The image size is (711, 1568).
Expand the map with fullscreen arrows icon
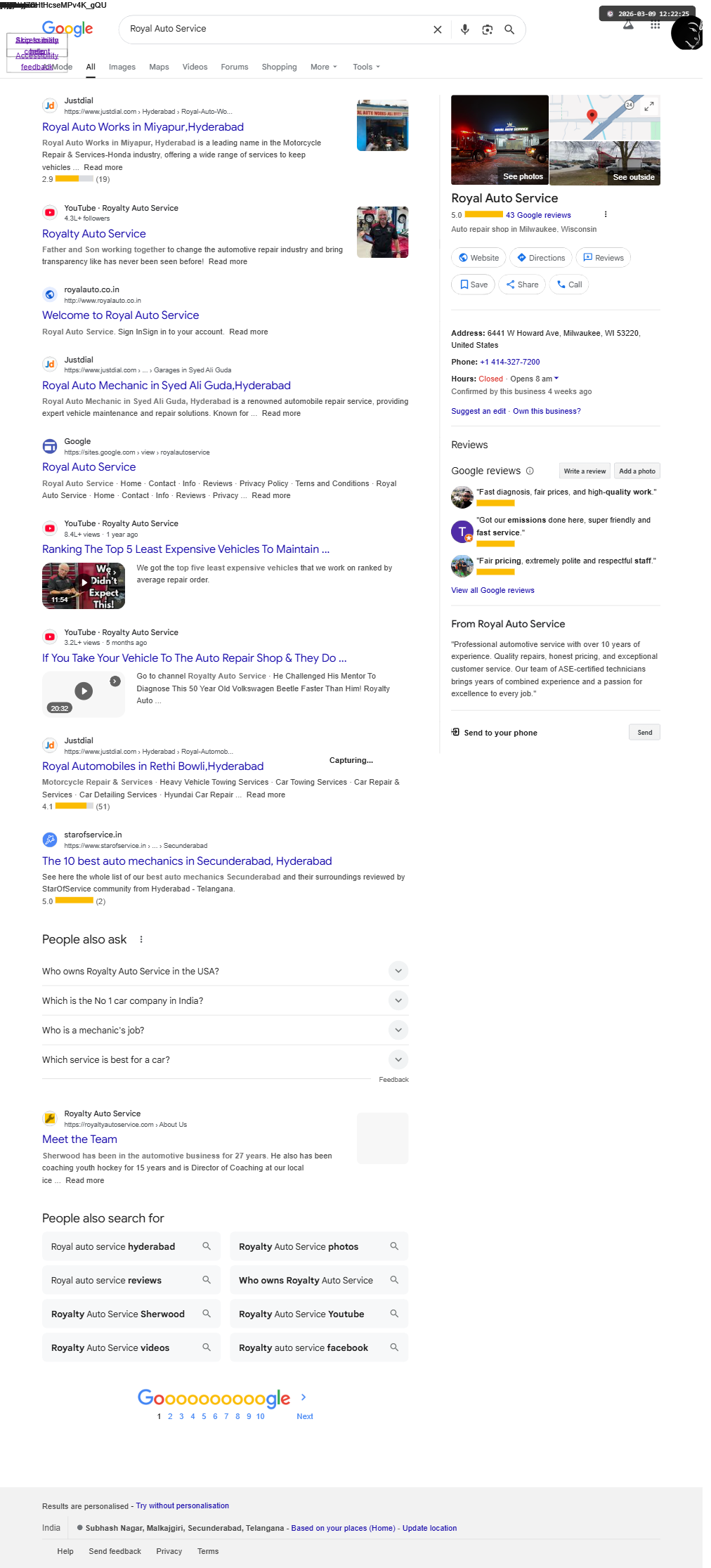coord(649,106)
